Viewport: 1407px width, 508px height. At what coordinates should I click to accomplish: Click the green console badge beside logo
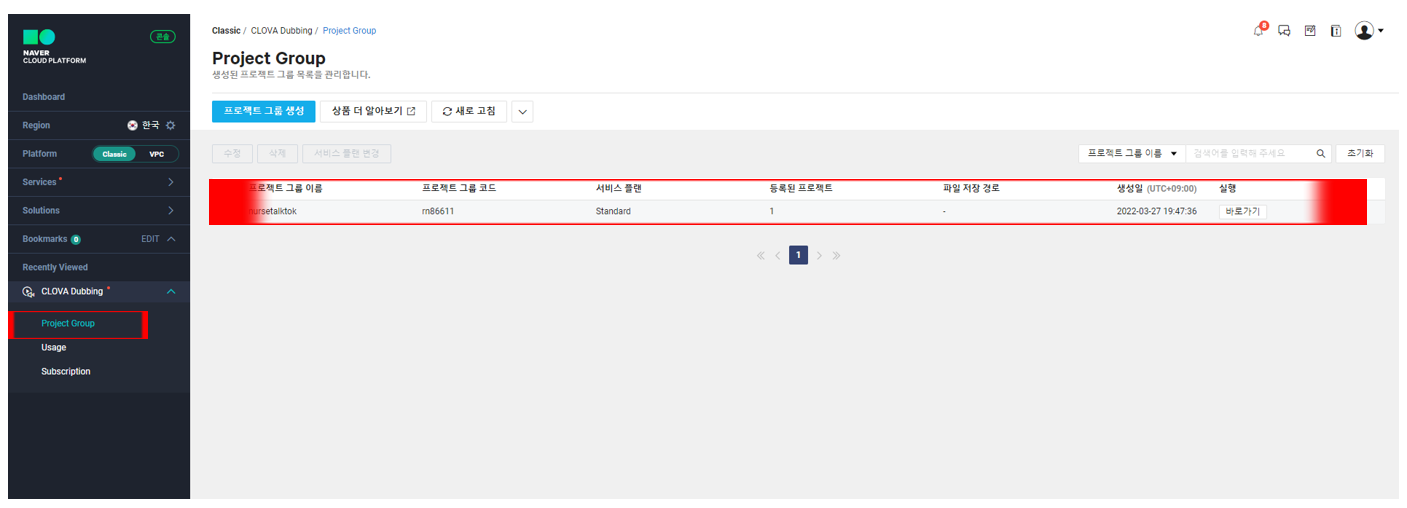coord(162,37)
